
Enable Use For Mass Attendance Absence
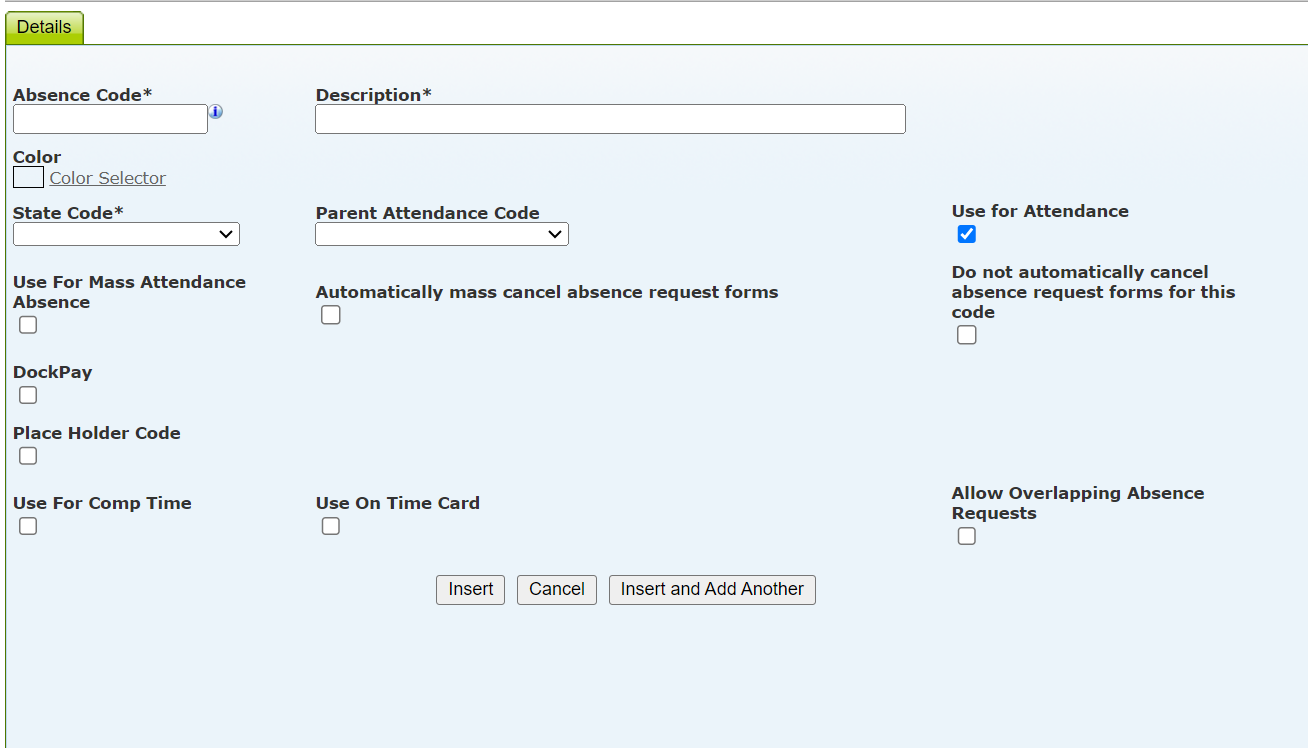[28, 325]
